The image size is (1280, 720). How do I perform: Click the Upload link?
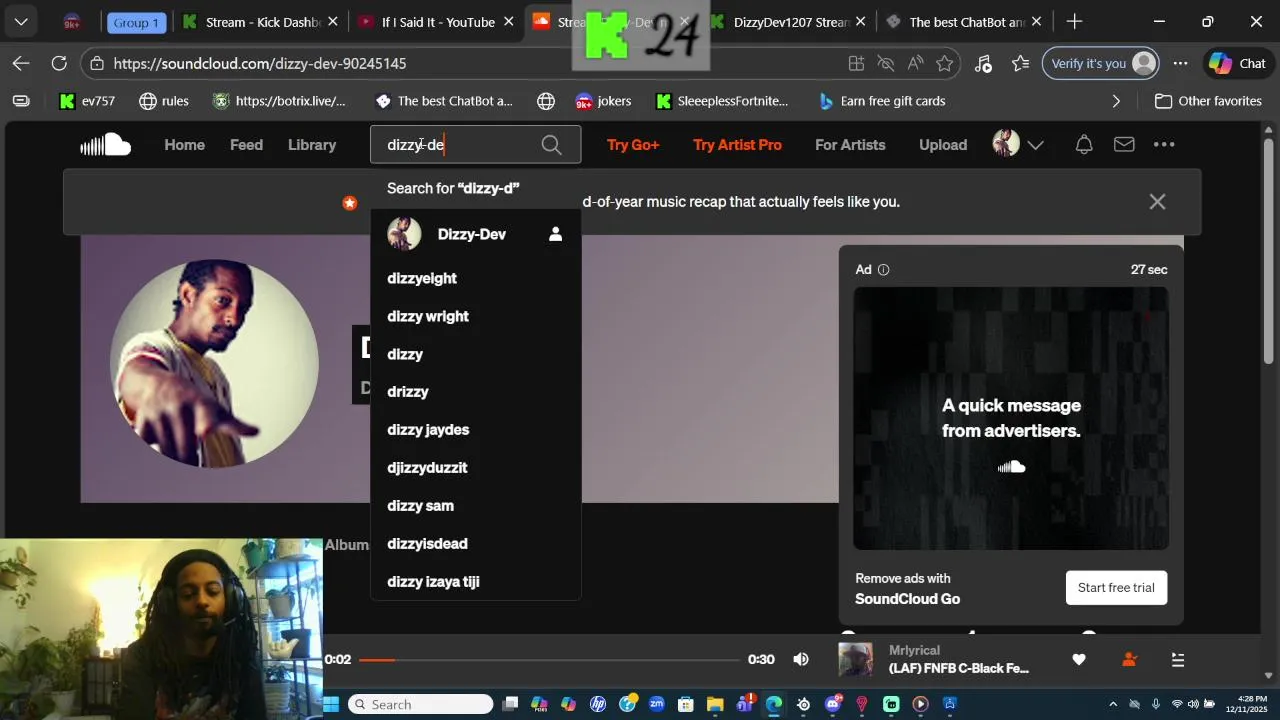tap(943, 145)
